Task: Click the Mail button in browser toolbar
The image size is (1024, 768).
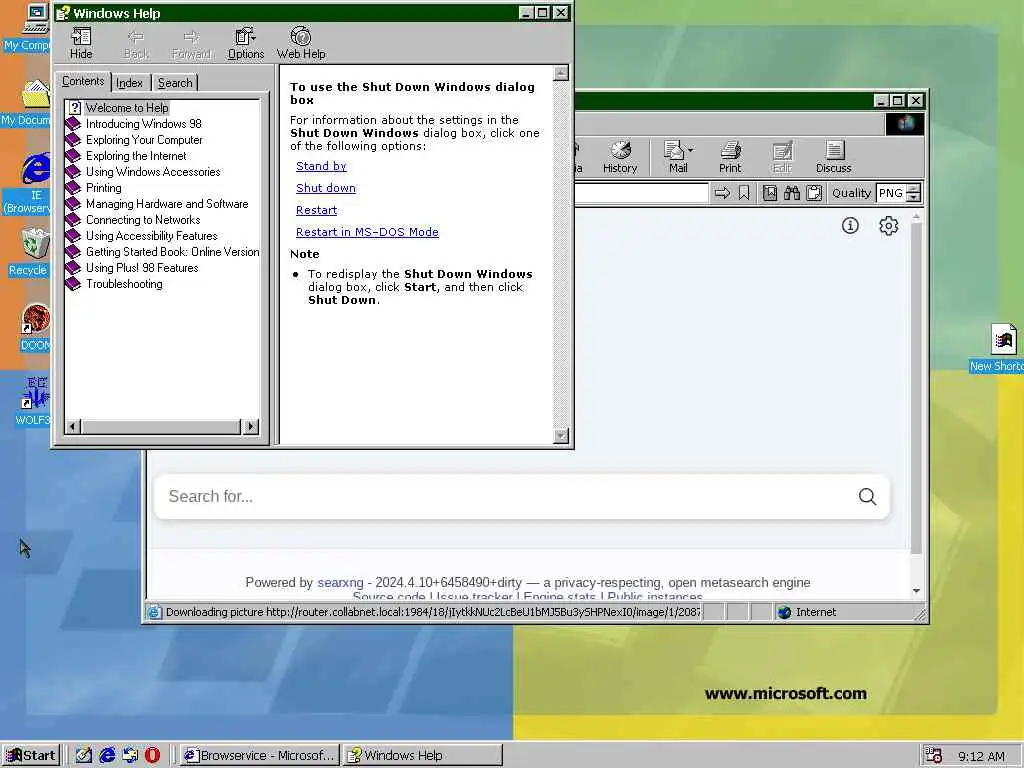Action: [x=675, y=157]
